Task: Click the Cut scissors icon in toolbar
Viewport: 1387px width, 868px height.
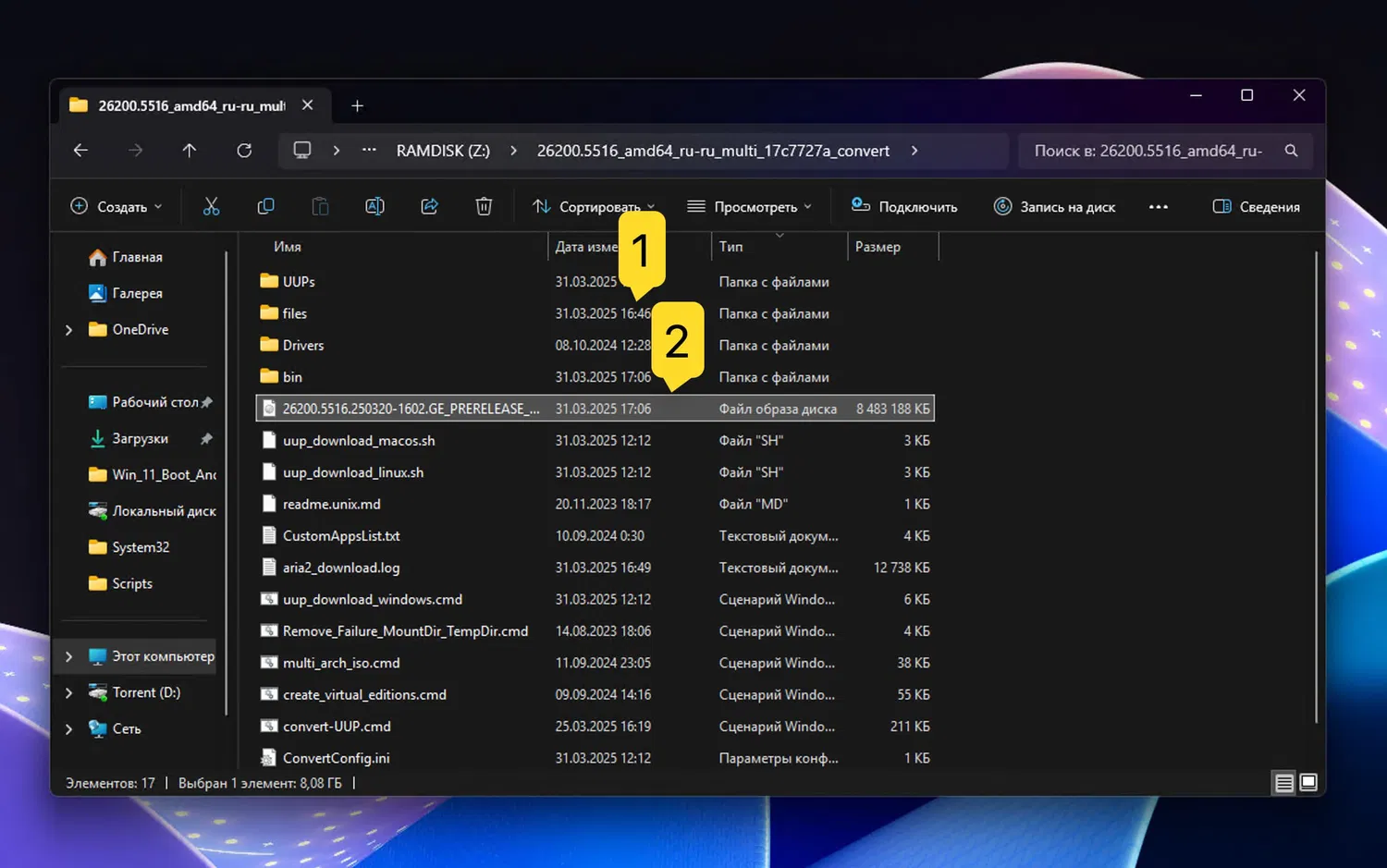Action: [212, 206]
